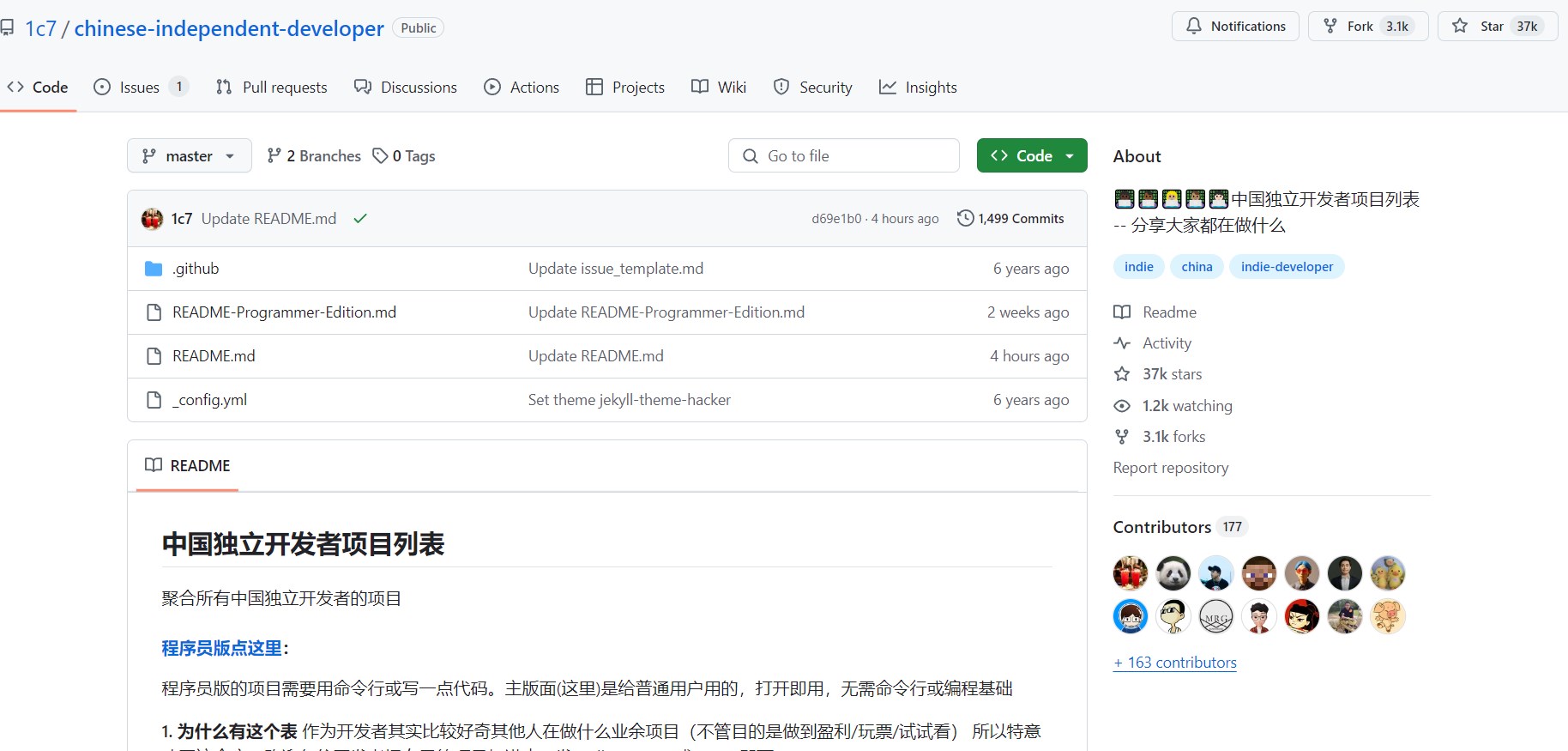This screenshot has height=751, width=1568.
Task: Open the 1c7 owner link
Action: 40,28
